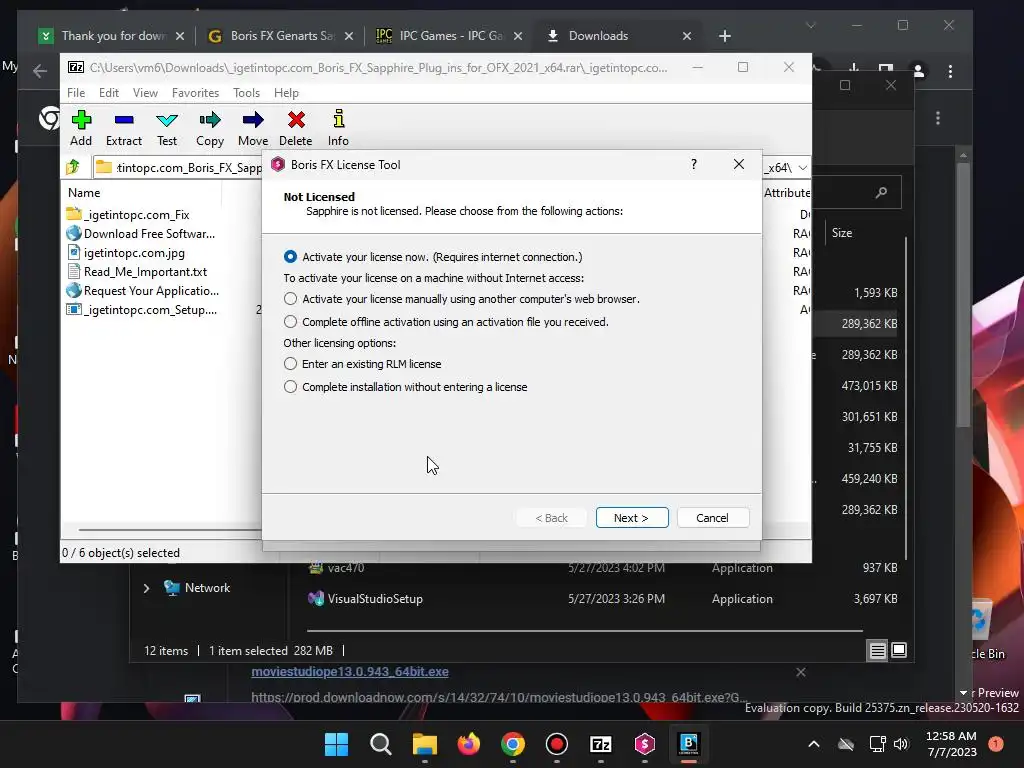The image size is (1024, 768).
Task: Click 7-Zip horizontal scrollbar
Action: pyautogui.click(x=170, y=530)
